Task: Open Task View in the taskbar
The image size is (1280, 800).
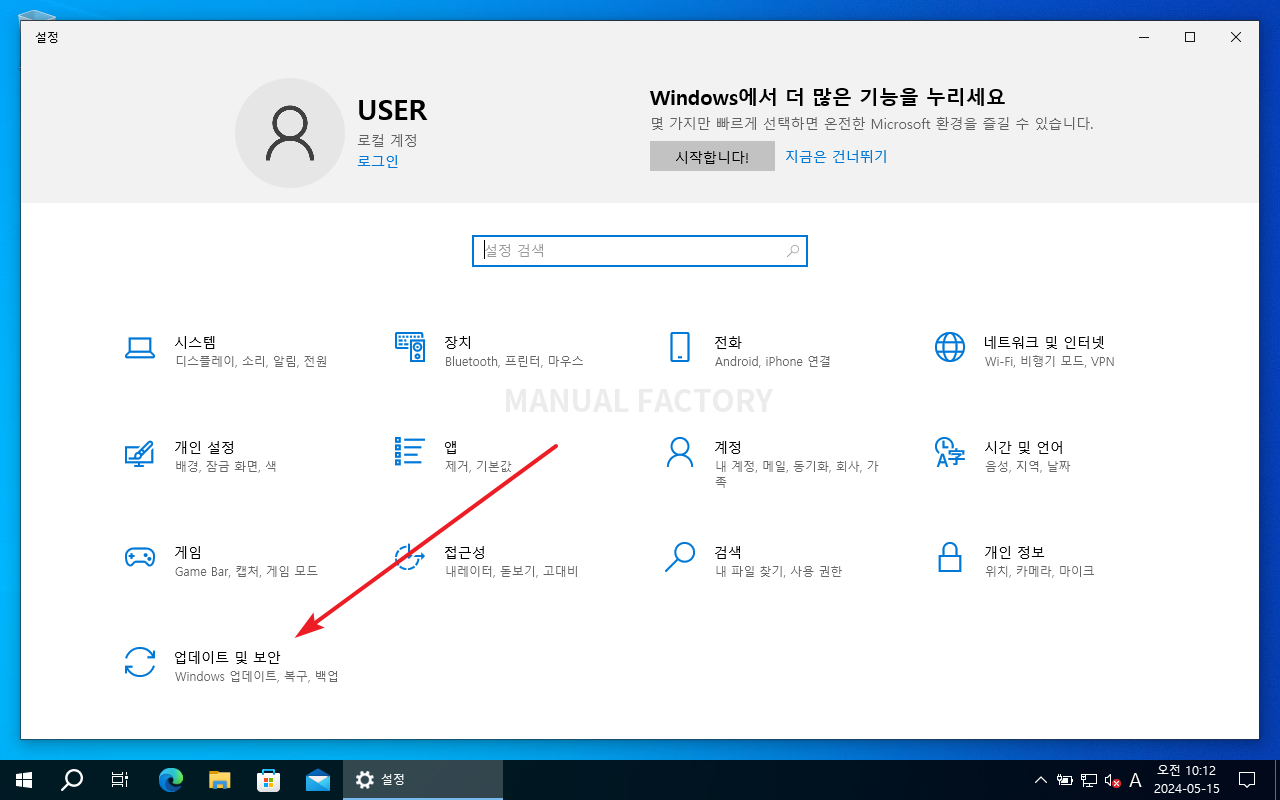Action: point(119,780)
